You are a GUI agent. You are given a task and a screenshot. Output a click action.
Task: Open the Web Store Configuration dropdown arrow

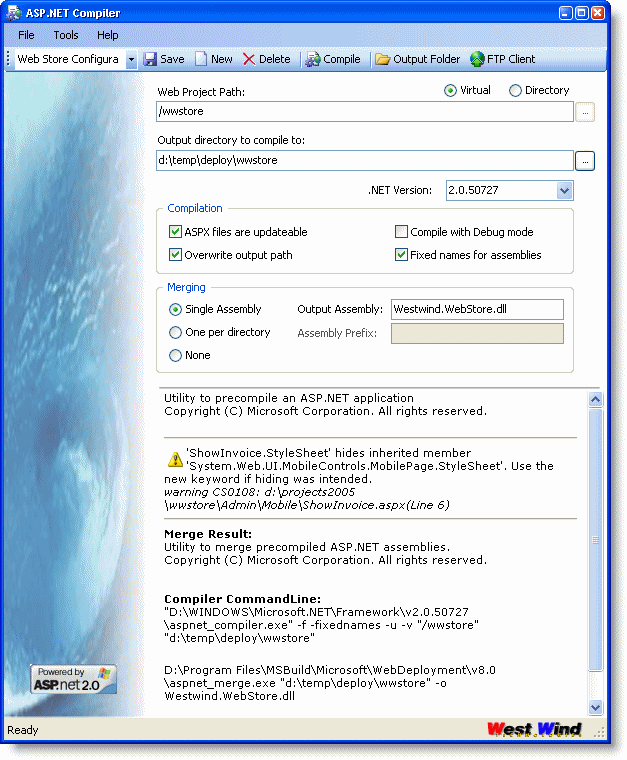click(131, 60)
